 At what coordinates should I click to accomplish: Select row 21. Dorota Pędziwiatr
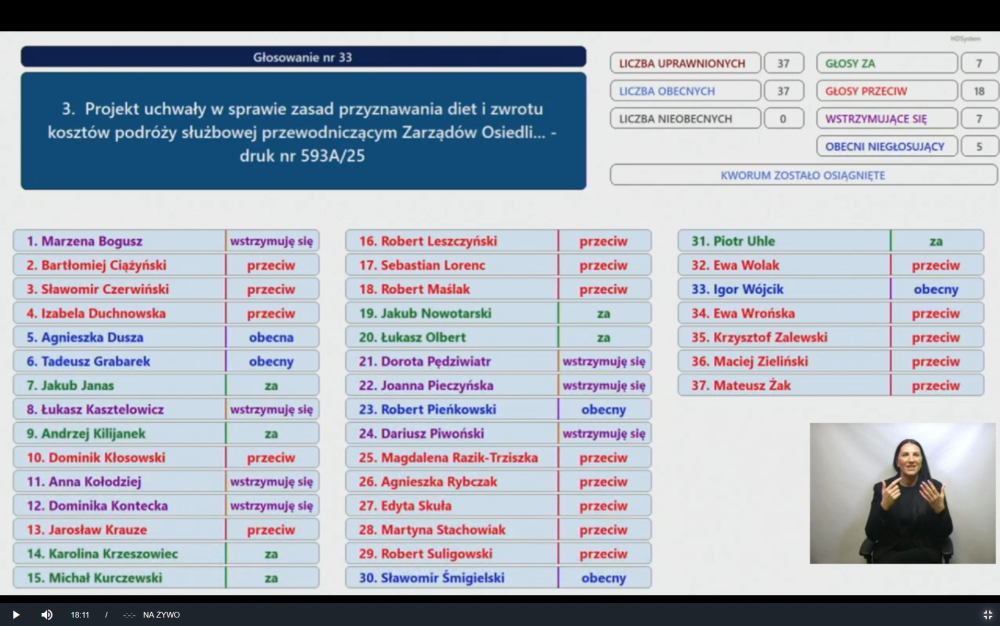click(498, 361)
